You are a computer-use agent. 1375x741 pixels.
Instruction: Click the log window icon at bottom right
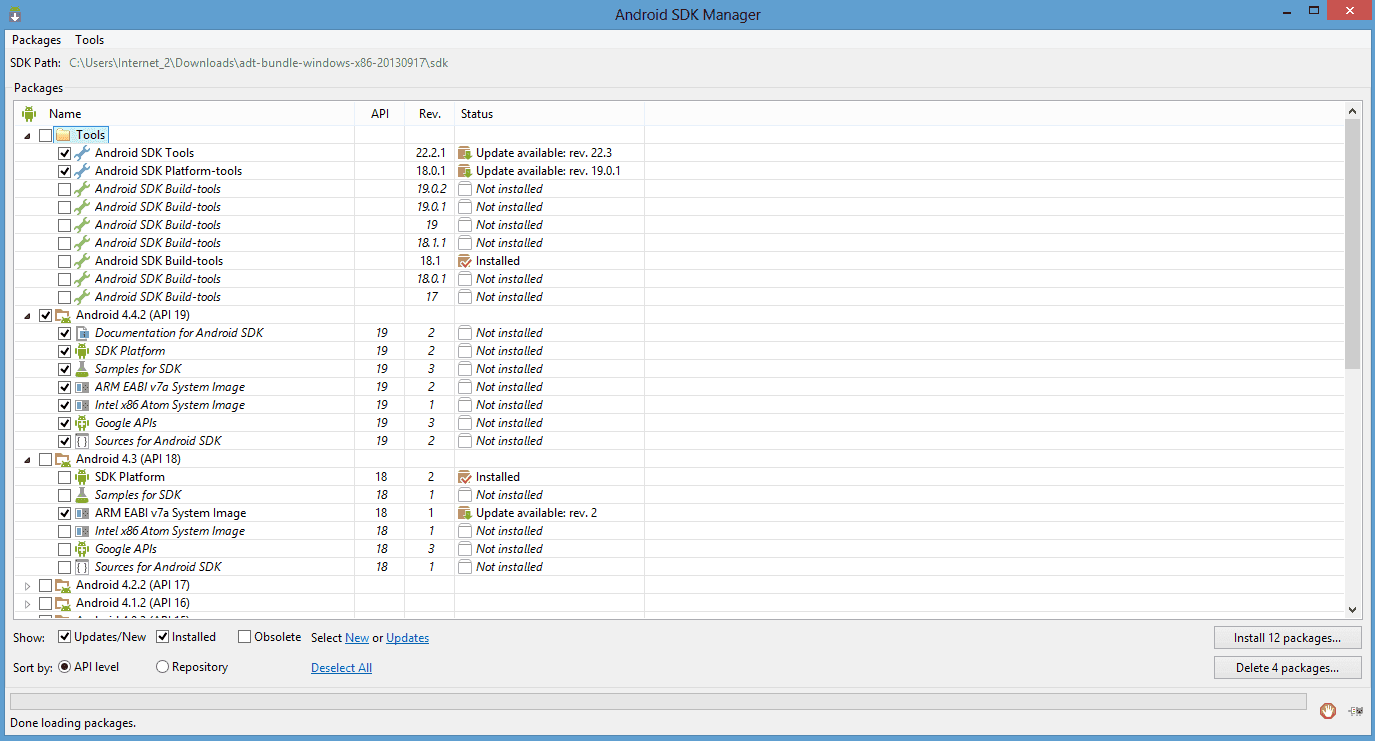pos(1355,711)
